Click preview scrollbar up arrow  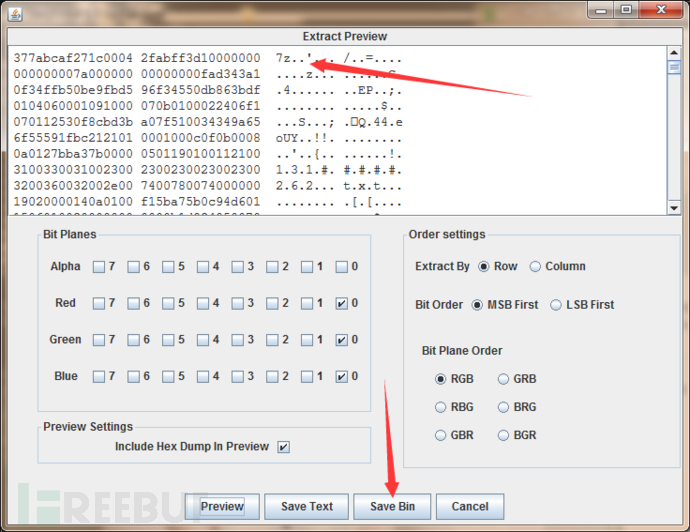point(674,53)
